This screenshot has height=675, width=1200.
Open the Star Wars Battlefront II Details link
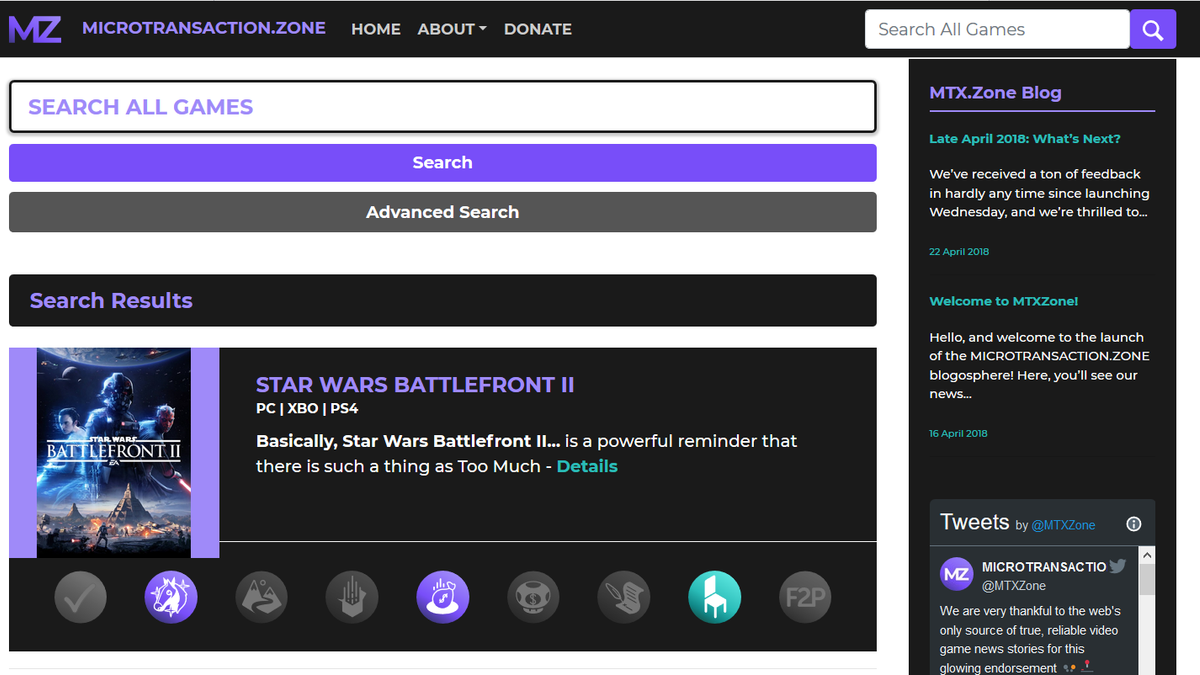pyautogui.click(x=587, y=466)
